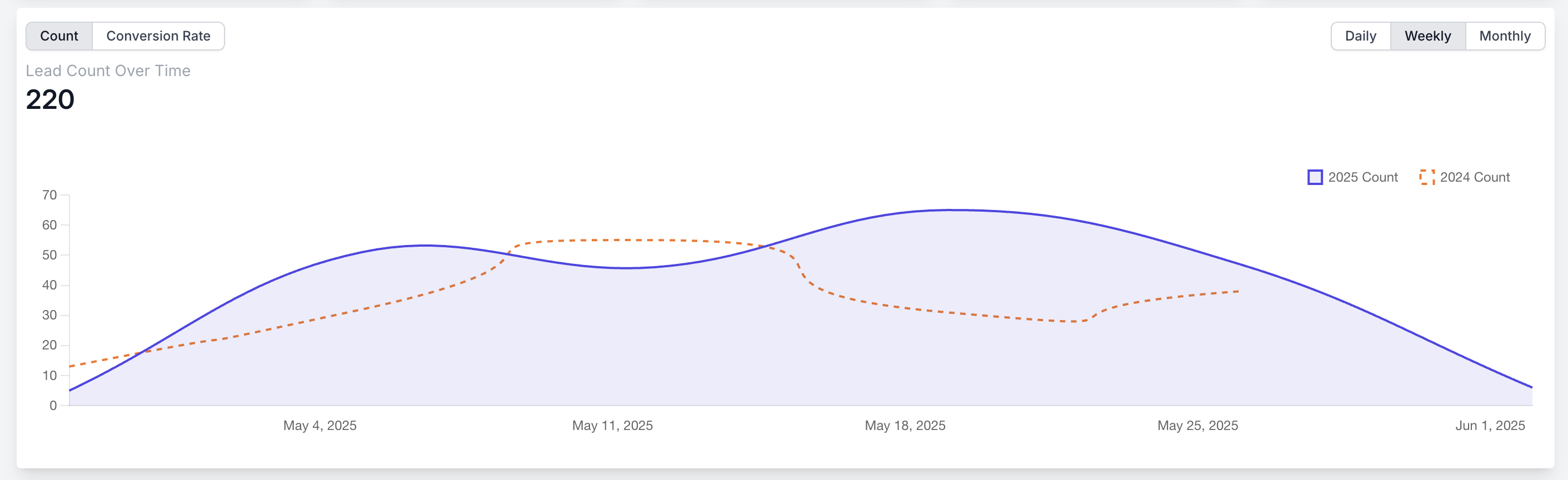
Task: Click the May 4, 2025 axis label
Action: pos(319,425)
